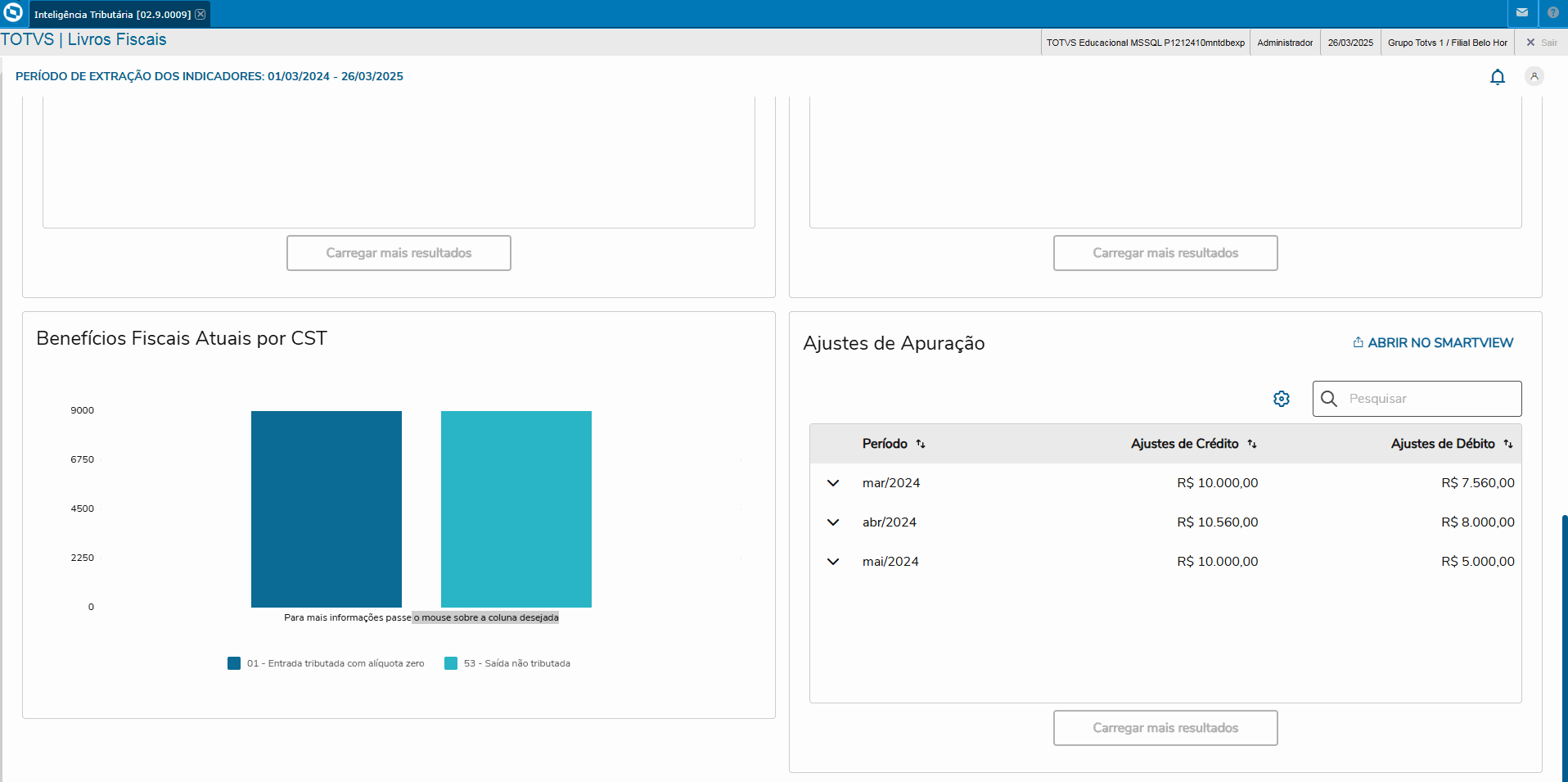Click R$ 7.560,00 debit cell
This screenshot has height=782, width=1568.
1478,483
